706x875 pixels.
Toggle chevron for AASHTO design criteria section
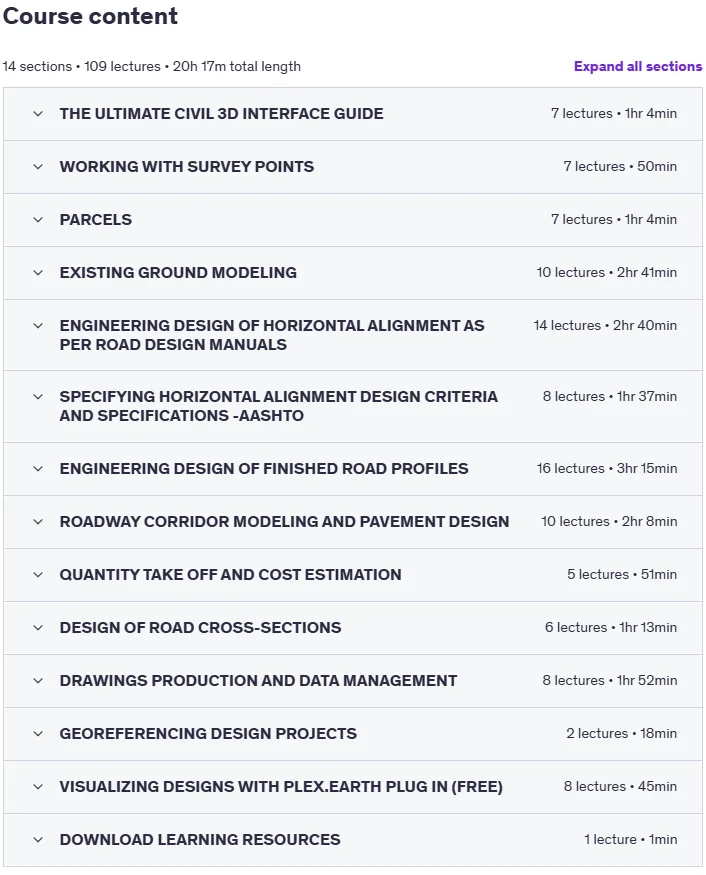pos(38,397)
